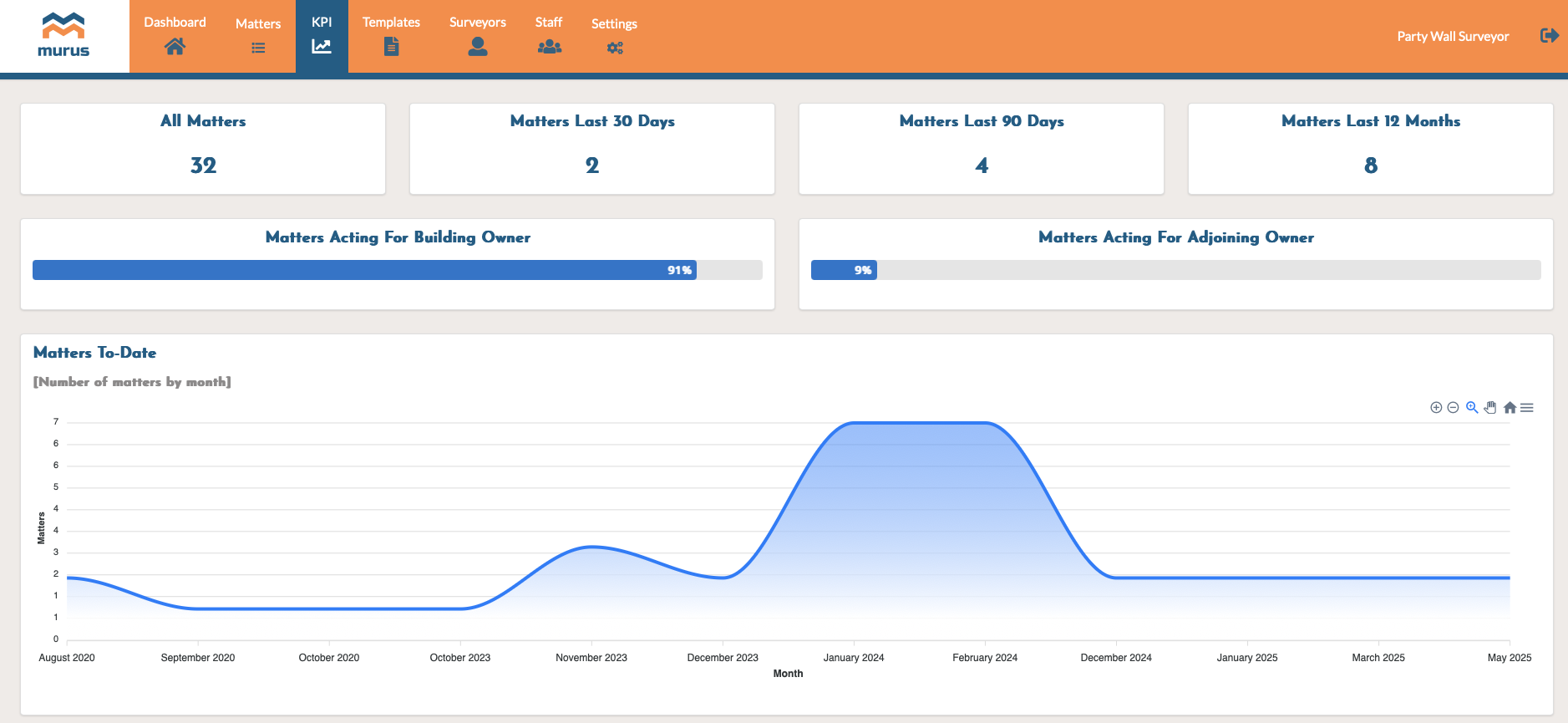This screenshot has height=723, width=1568.
Task: Zoom out of the chart with minus icon
Action: pos(1453,408)
